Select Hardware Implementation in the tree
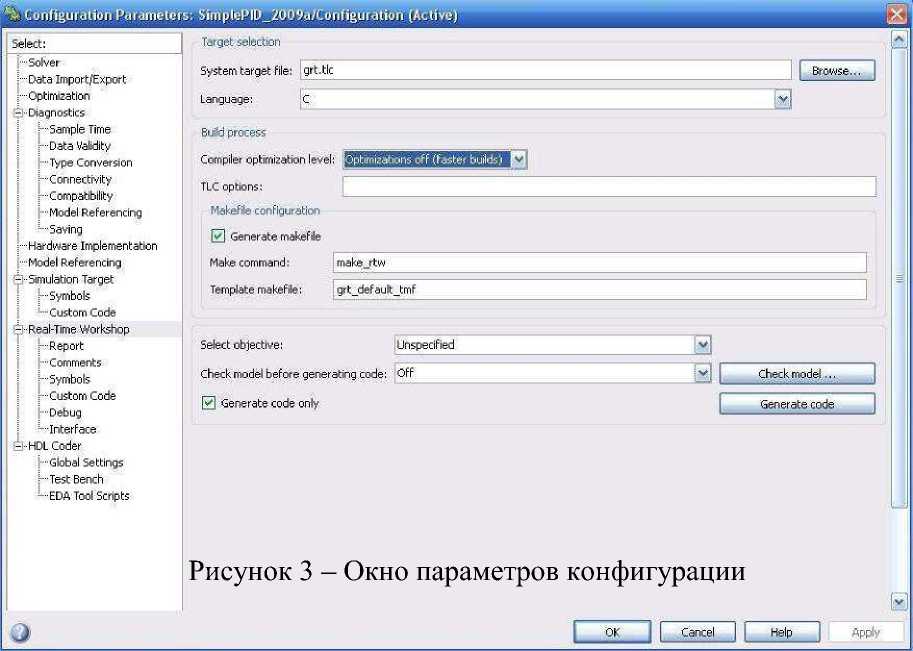Viewport: 913px width, 651px height. [93, 246]
